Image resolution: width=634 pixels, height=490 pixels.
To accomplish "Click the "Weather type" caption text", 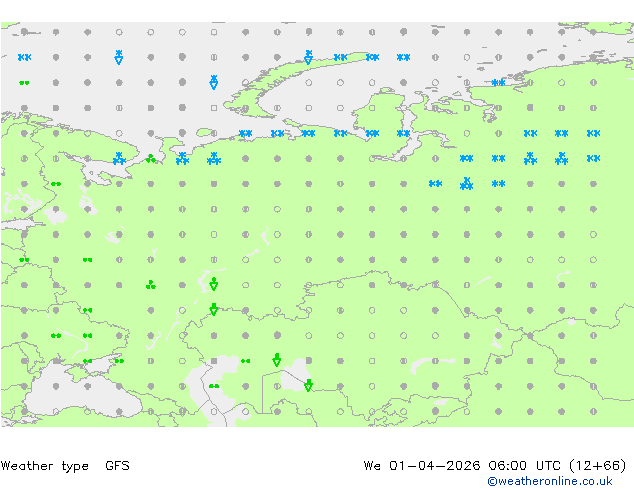I will [45, 466].
